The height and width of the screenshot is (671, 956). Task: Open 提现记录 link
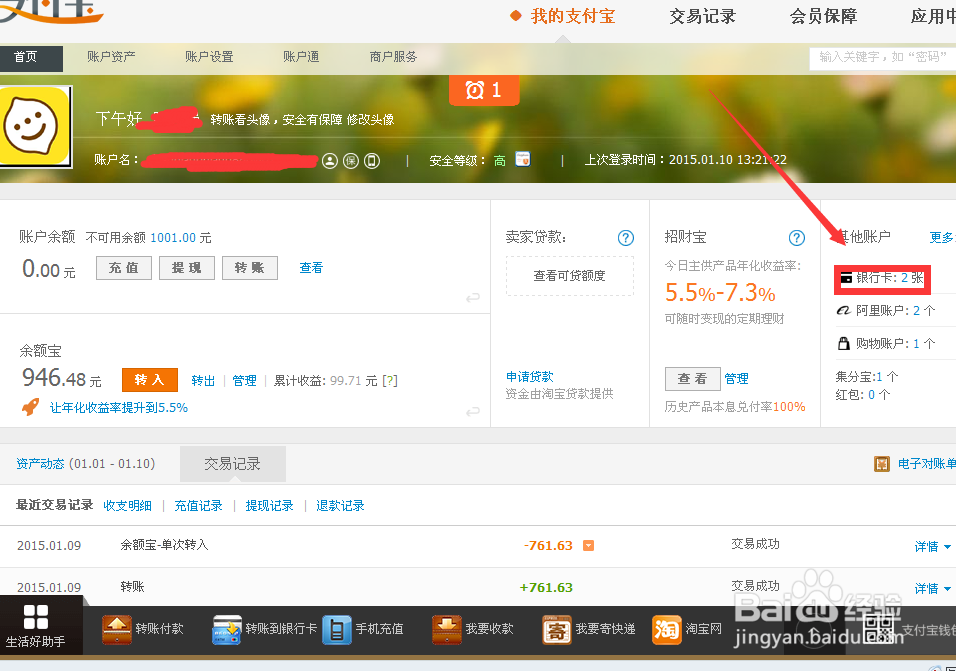coord(269,506)
